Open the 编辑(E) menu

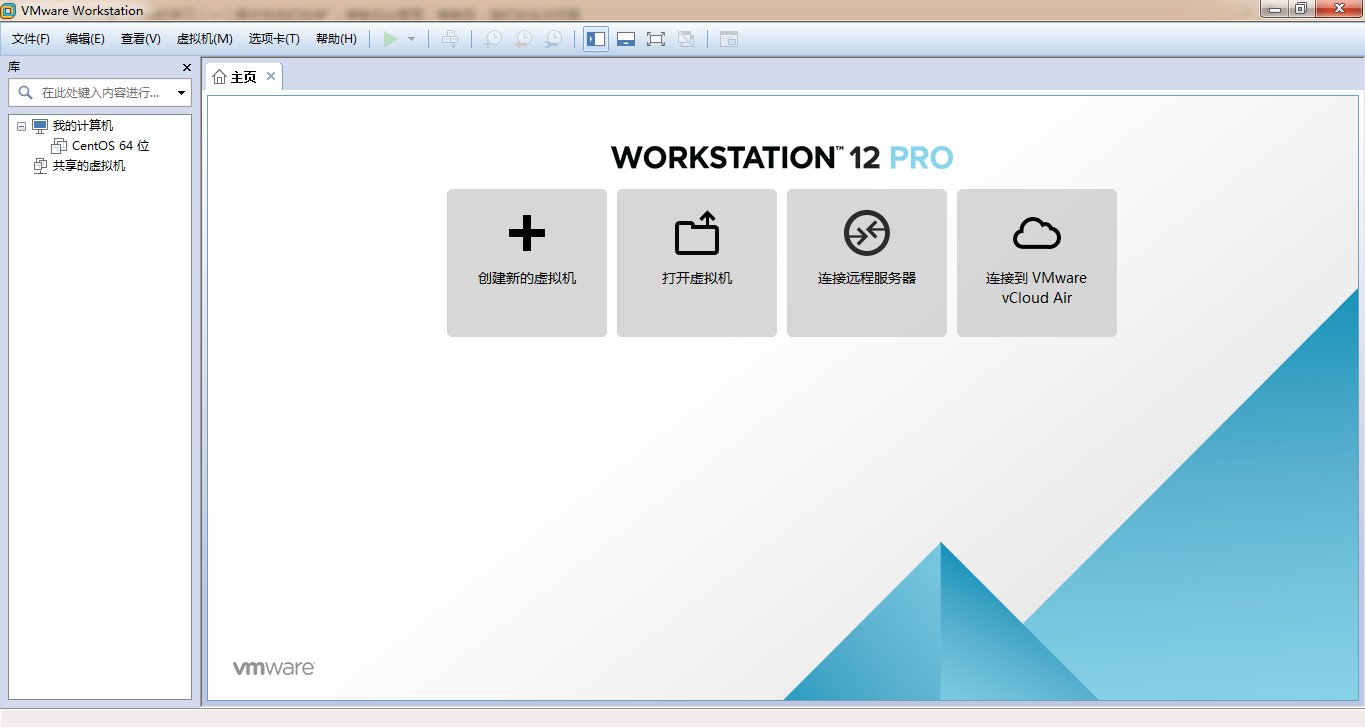coord(85,39)
